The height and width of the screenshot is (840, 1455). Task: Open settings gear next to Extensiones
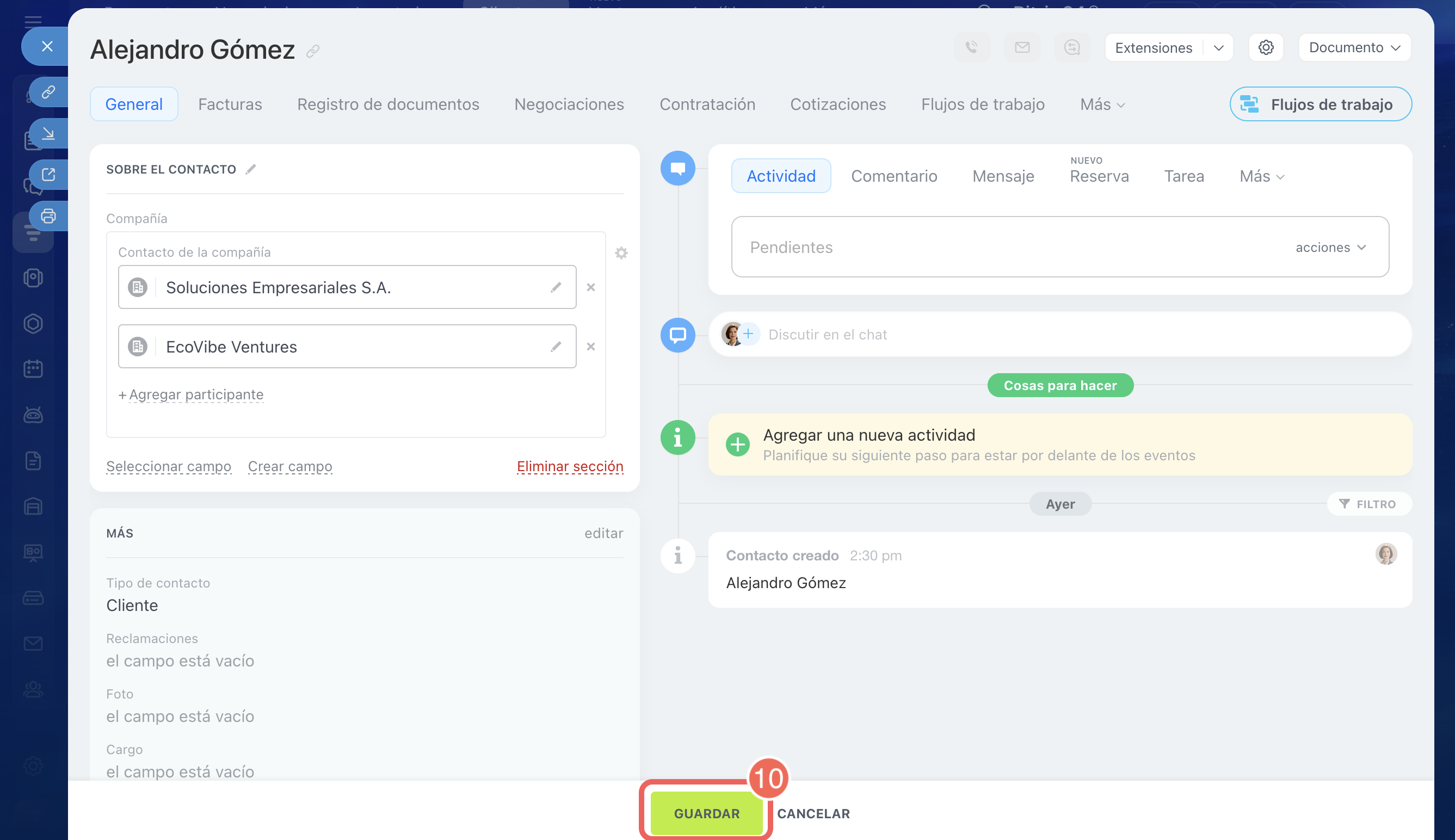pos(1265,47)
